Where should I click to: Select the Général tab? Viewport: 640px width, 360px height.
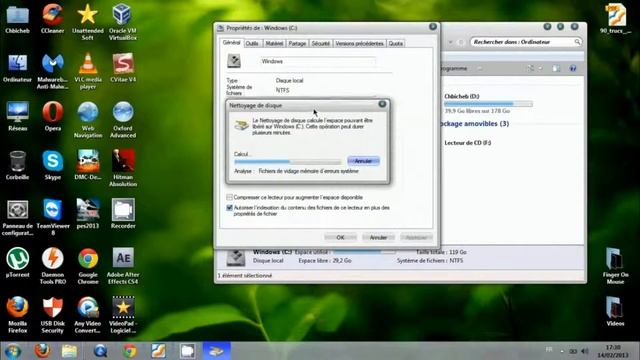click(232, 42)
